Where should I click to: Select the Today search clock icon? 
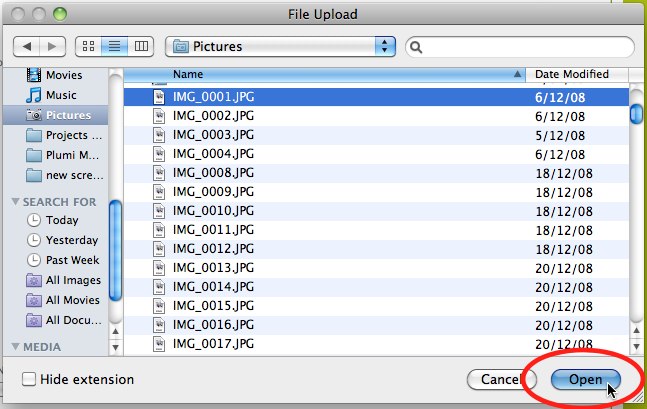click(x=35, y=220)
